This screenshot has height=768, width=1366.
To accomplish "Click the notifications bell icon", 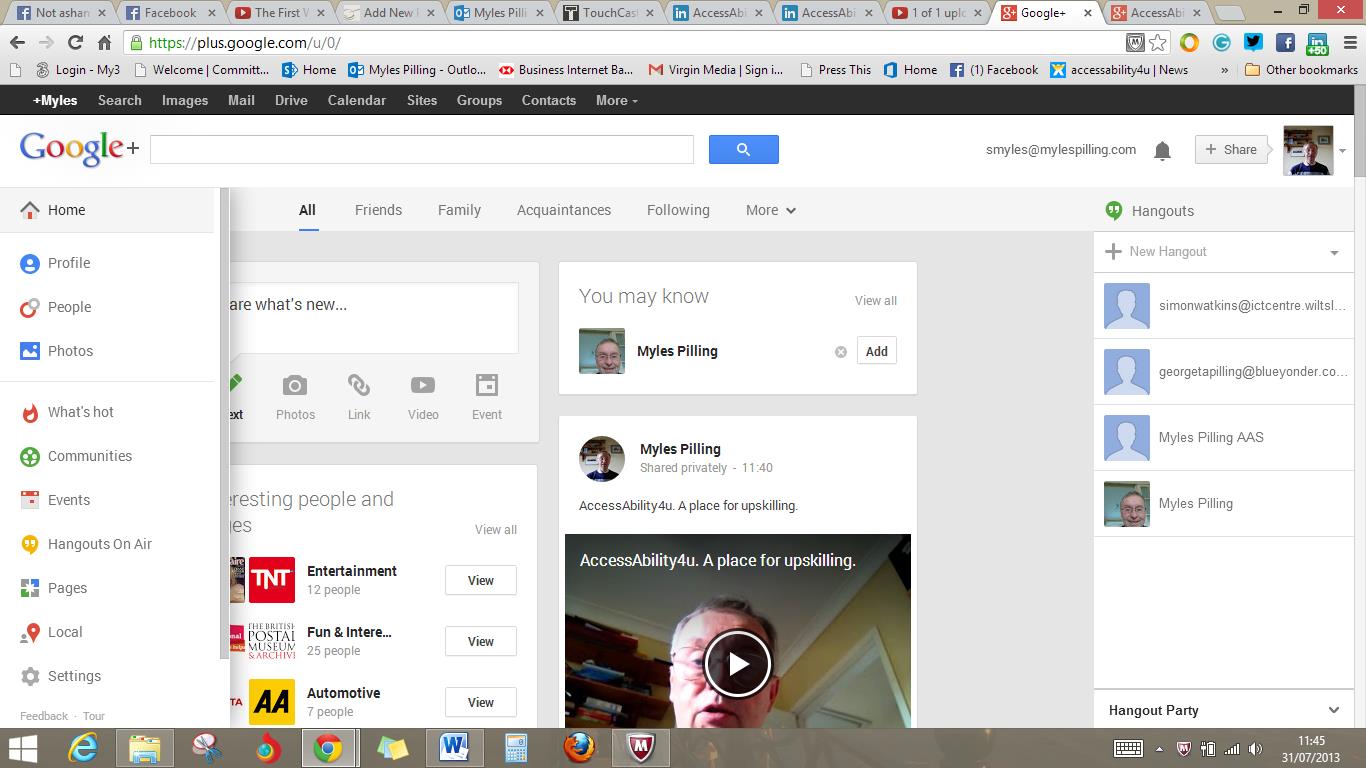I will point(1162,151).
